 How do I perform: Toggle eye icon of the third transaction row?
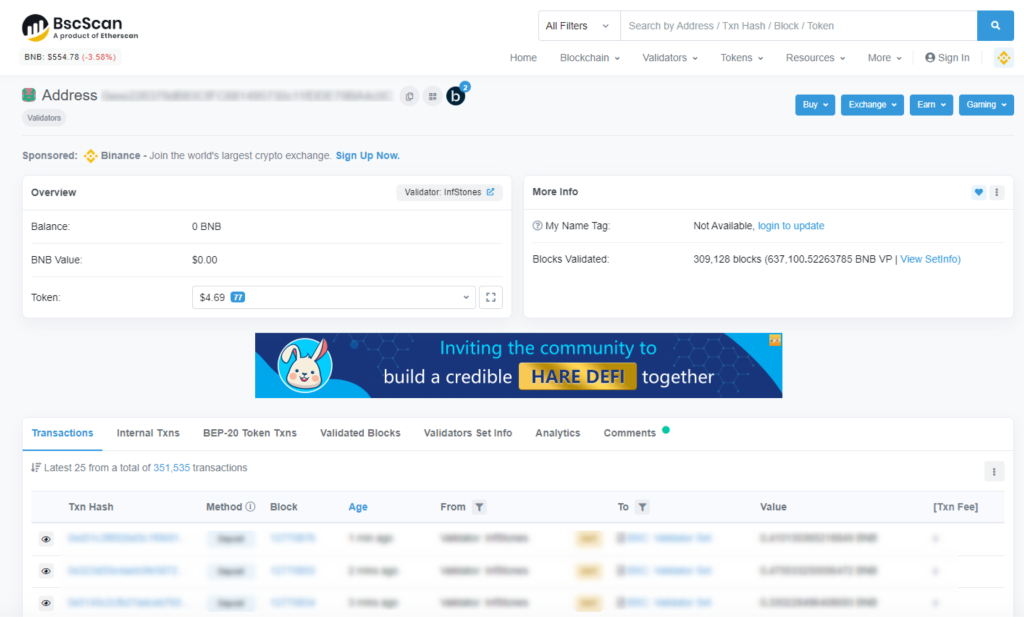coord(46,603)
